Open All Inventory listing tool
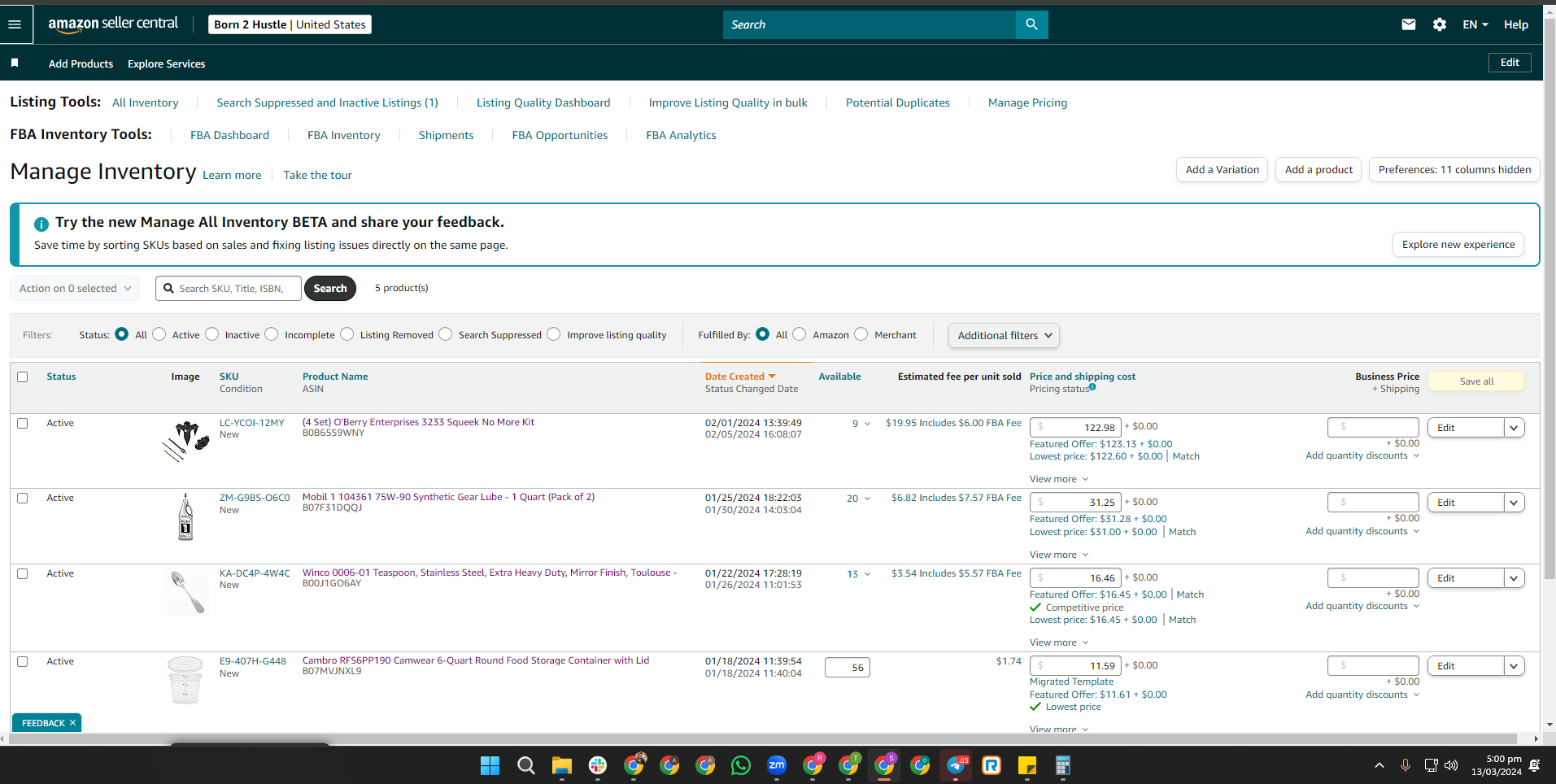This screenshot has width=1556, height=784. pyautogui.click(x=145, y=102)
